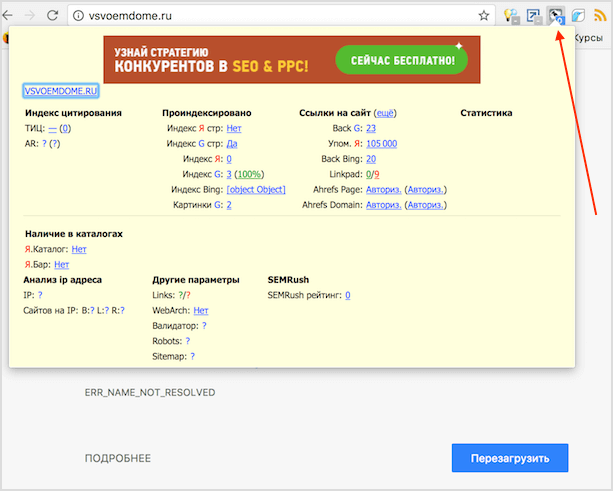Click first Авториз. link for Ahrefs Domain
Viewport: 613px width, 491px height.
384,205
